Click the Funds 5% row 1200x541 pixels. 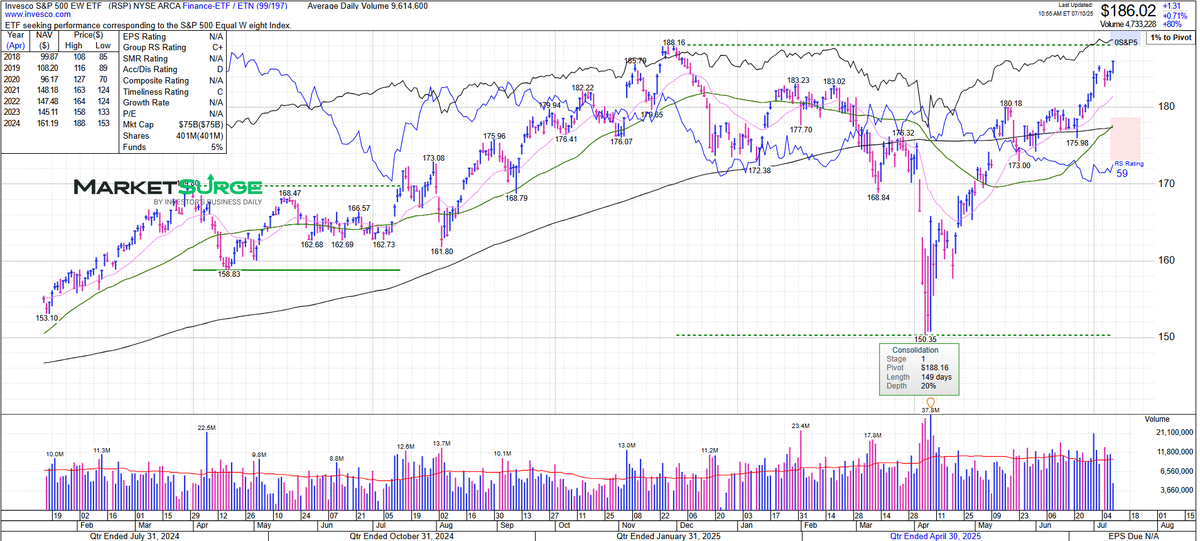coord(171,147)
